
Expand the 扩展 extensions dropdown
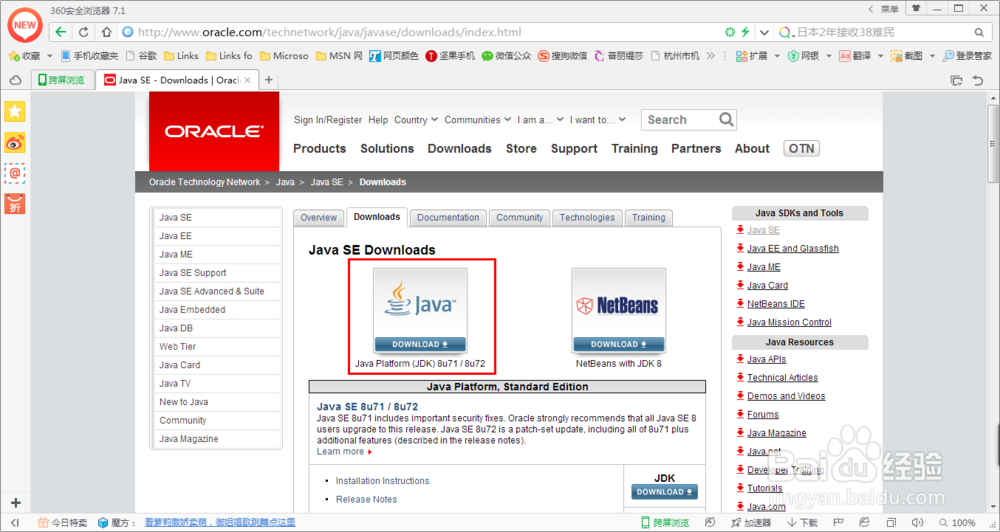coord(777,56)
